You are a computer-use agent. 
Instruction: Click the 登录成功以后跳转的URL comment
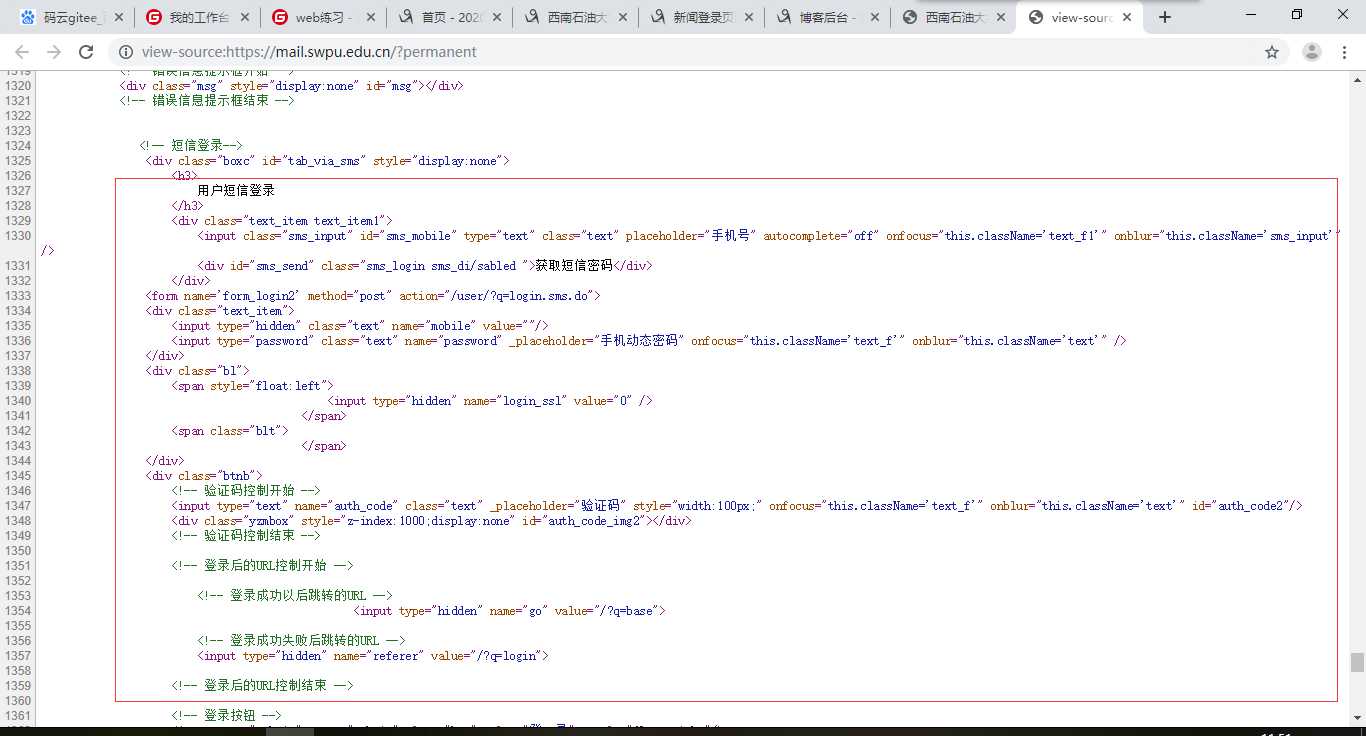pyautogui.click(x=295, y=596)
